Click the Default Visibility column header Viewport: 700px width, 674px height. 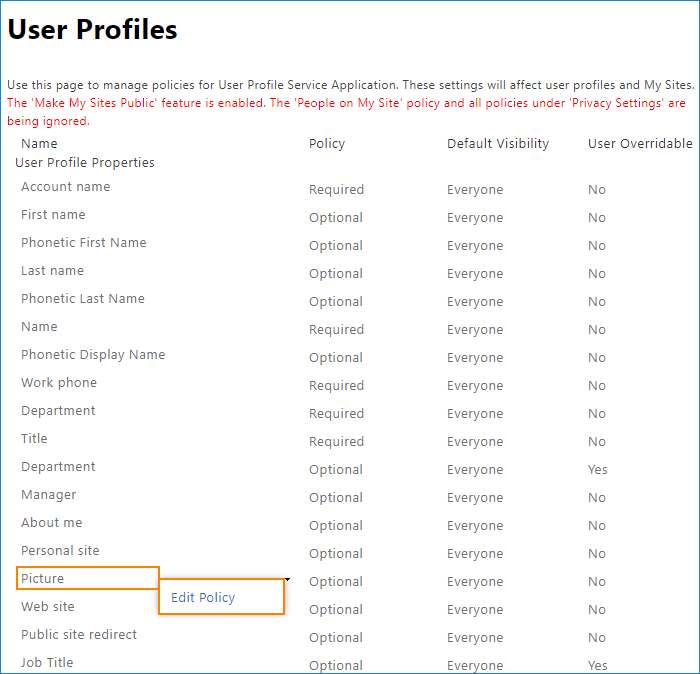click(498, 143)
